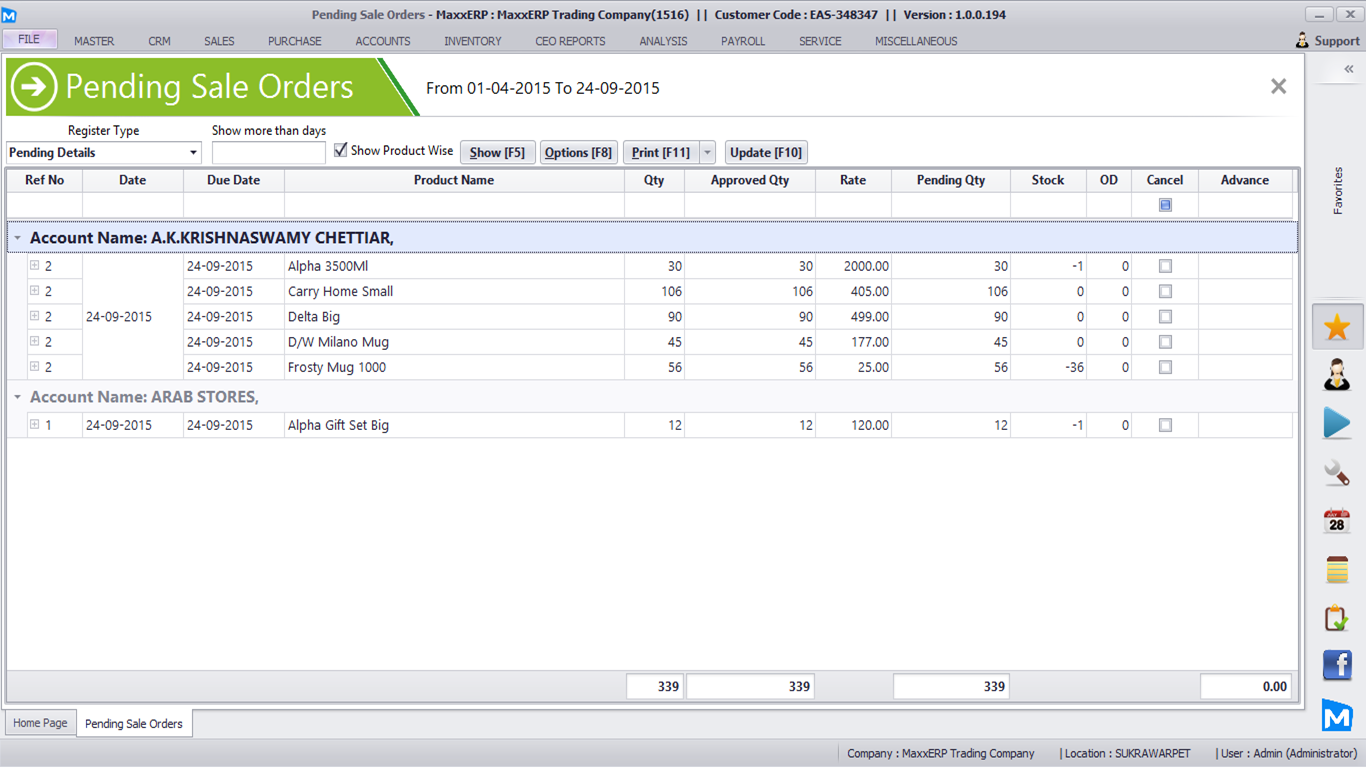The height and width of the screenshot is (768, 1366).
Task: Open the INVENTORY menu
Action: (x=472, y=41)
